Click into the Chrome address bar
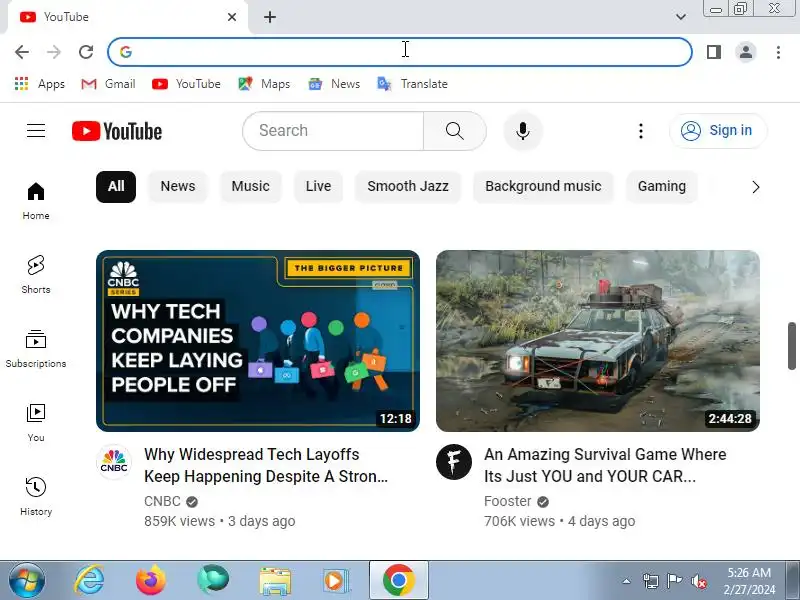Viewport: 800px width, 600px height. [x=399, y=52]
